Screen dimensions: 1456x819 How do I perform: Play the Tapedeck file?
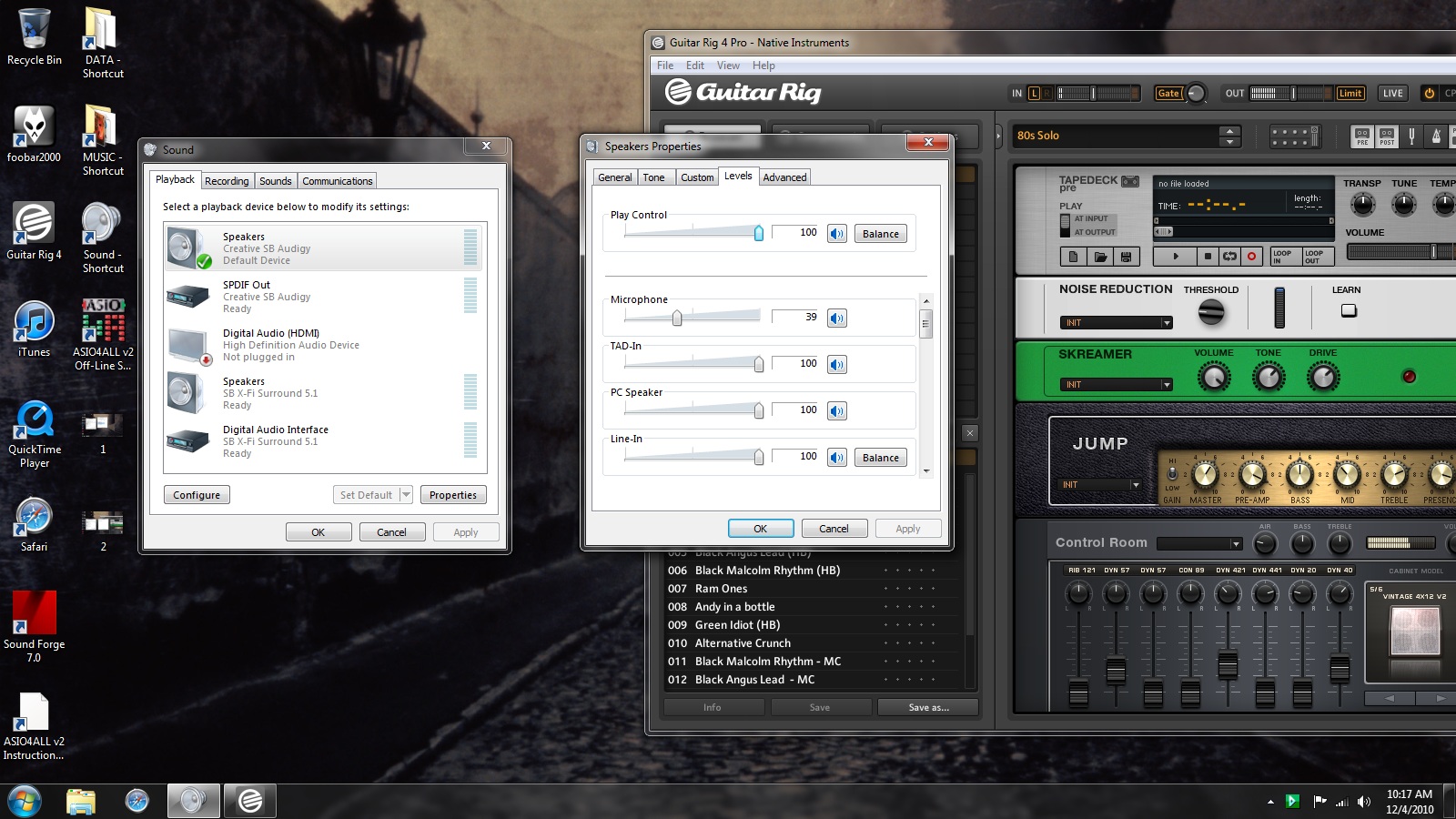[x=1175, y=257]
